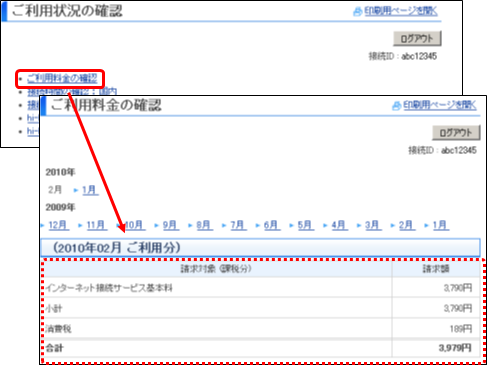Screen dimensions: 487x365
Task: Click printer icon in back usage-status panel
Action: [x=357, y=12]
